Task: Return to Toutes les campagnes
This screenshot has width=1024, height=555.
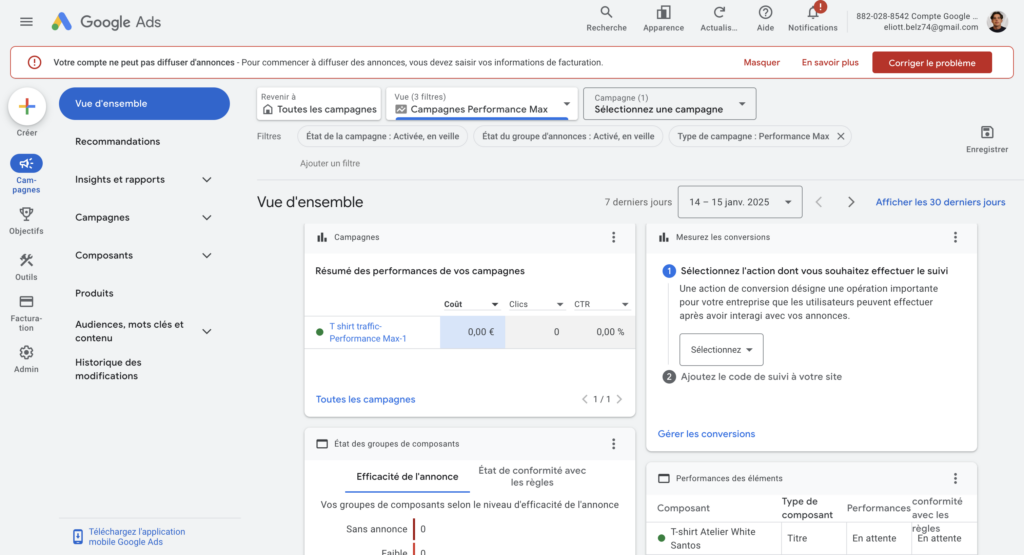Action: point(319,104)
